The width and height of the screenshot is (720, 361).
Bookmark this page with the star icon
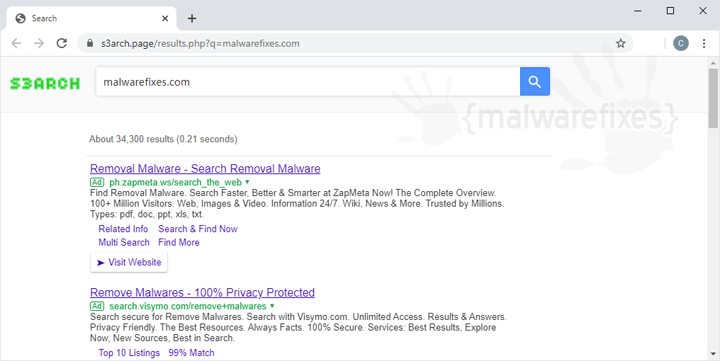(621, 44)
